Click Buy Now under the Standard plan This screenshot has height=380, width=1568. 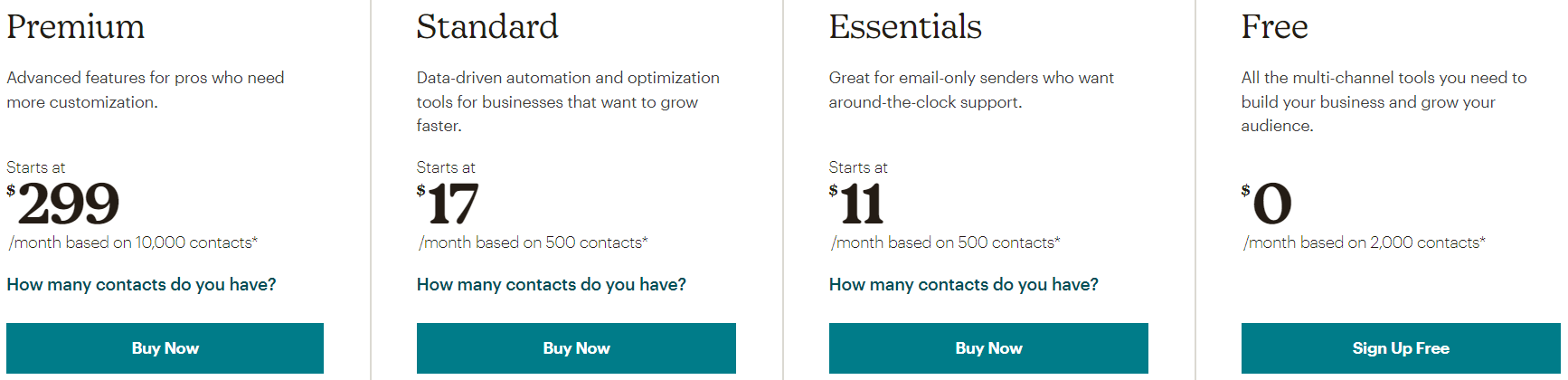pos(576,348)
